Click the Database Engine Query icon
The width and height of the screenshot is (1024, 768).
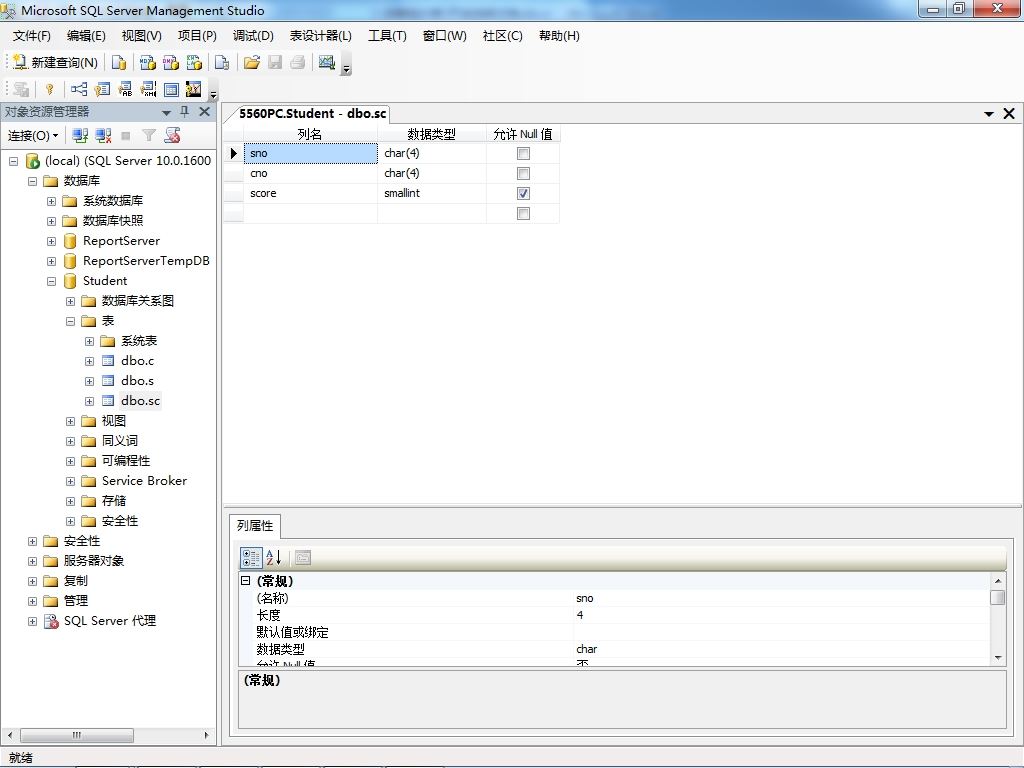[119, 62]
